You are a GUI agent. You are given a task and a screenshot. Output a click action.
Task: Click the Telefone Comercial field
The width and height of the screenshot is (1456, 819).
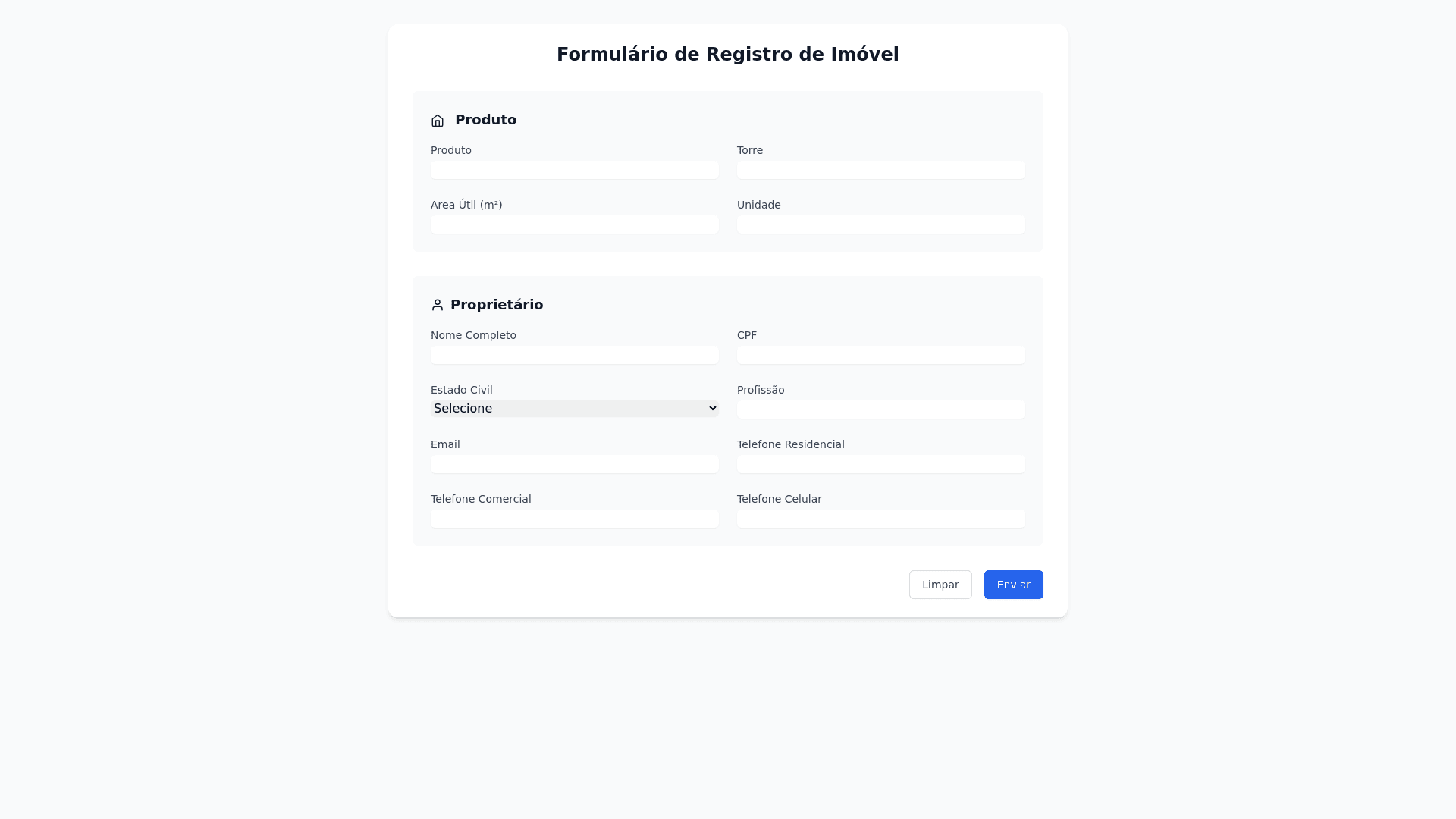click(574, 519)
